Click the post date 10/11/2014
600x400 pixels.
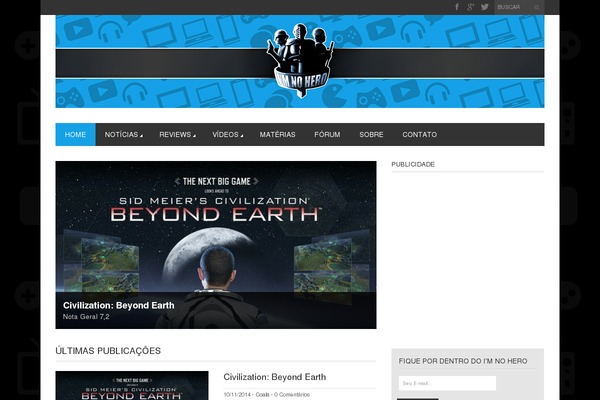(x=237, y=395)
